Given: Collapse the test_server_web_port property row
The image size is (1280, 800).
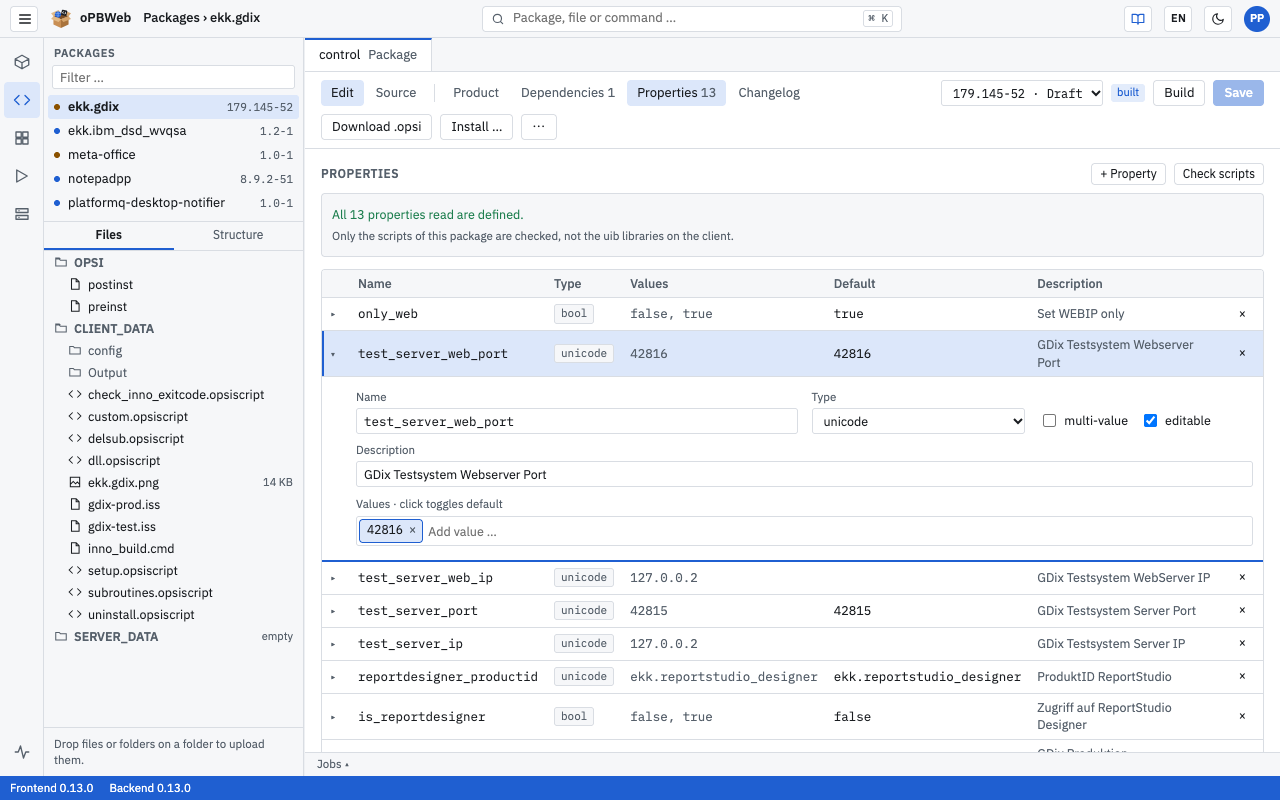Looking at the screenshot, I should point(334,354).
